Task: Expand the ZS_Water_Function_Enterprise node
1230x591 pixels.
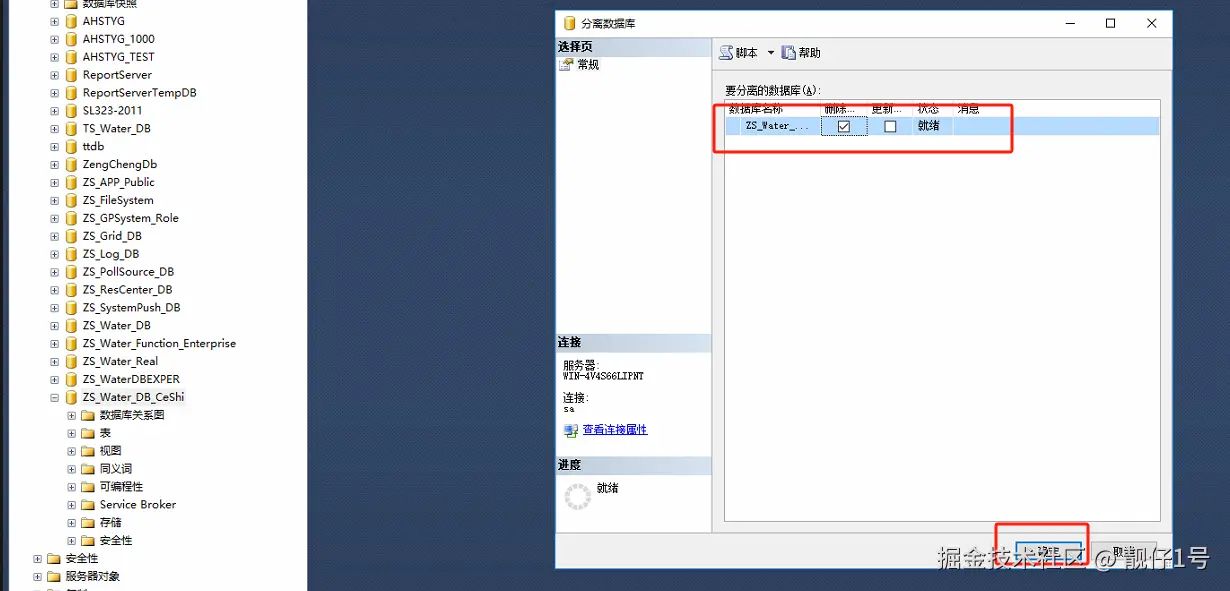Action: click(x=54, y=344)
